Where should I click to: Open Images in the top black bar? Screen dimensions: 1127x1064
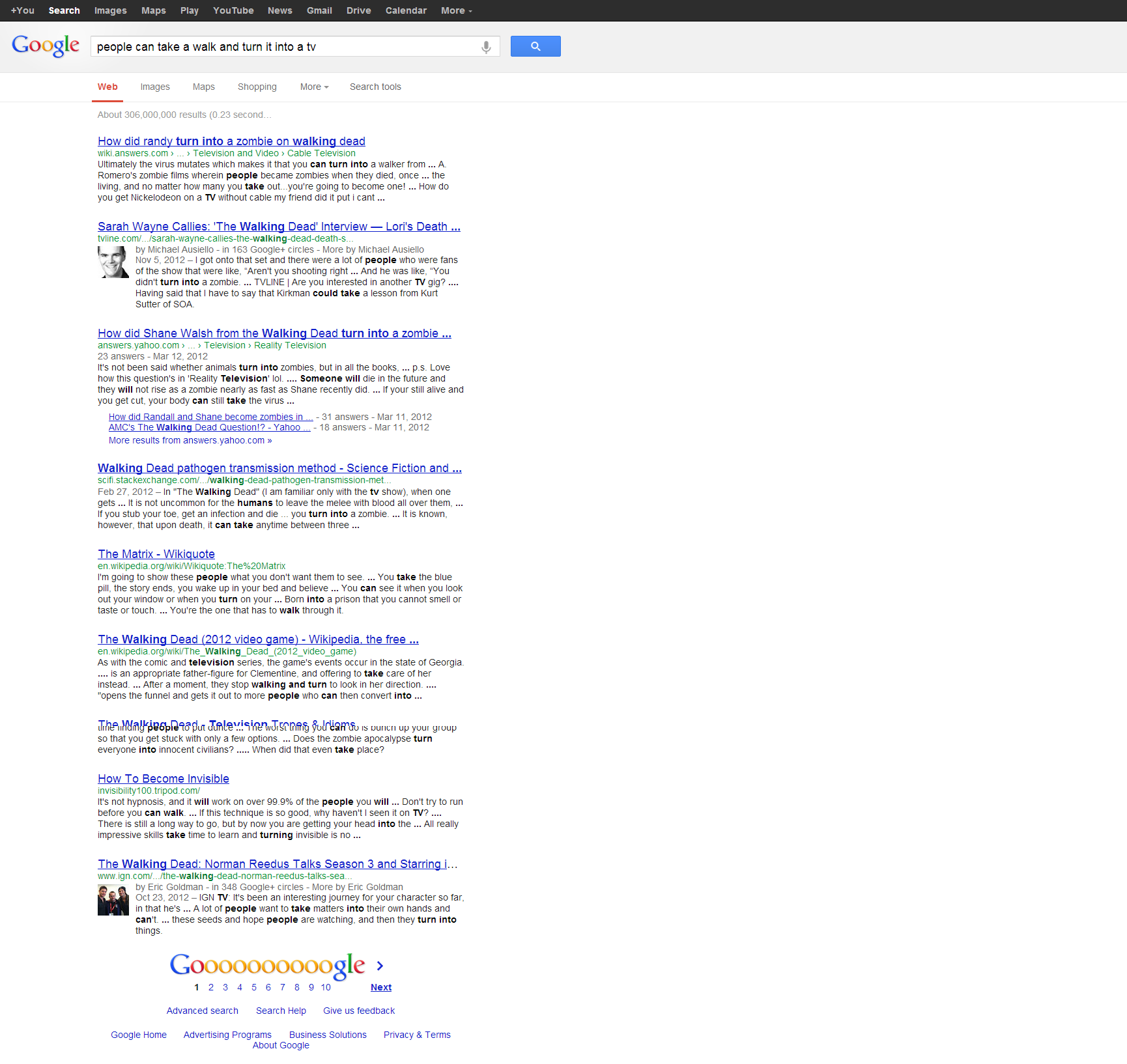point(111,10)
